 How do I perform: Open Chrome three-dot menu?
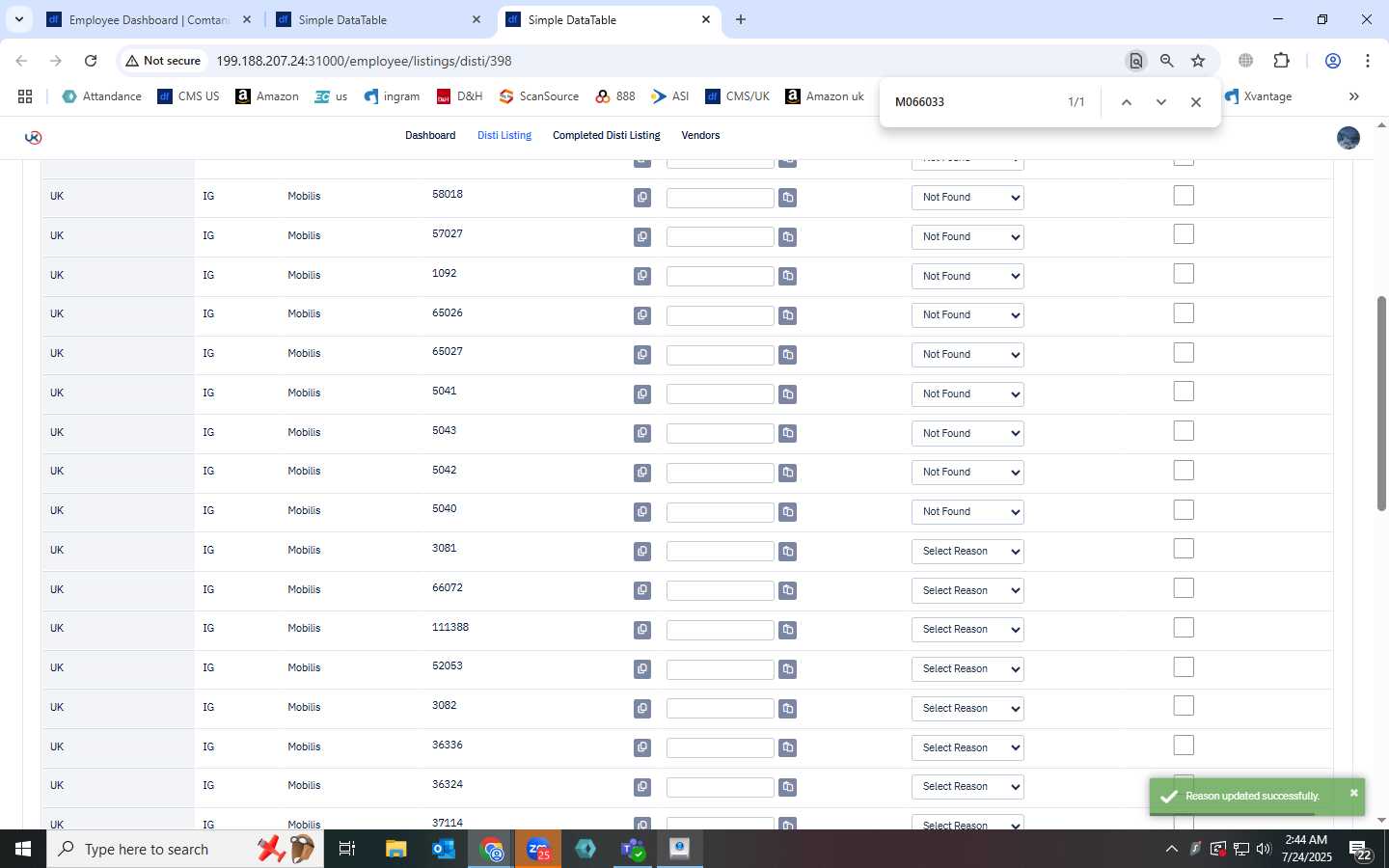pyautogui.click(x=1368, y=61)
